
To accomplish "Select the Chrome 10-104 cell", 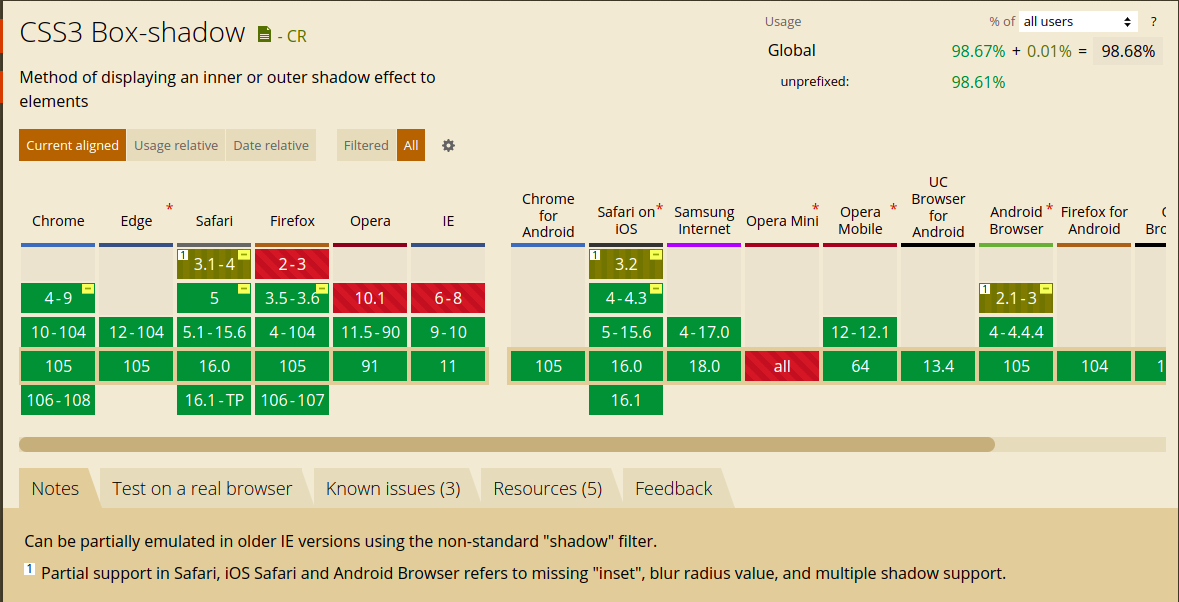I will coord(59,332).
